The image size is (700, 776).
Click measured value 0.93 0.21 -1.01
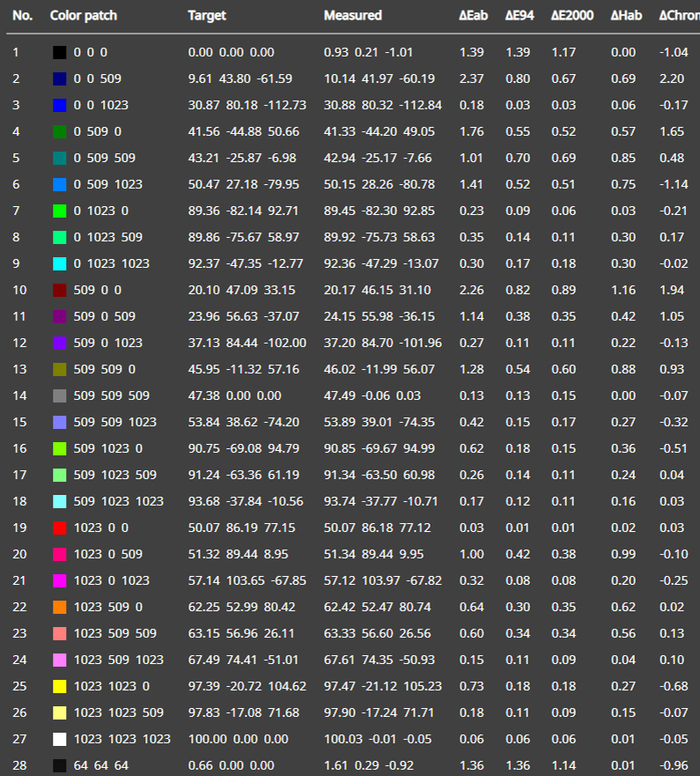click(368, 52)
